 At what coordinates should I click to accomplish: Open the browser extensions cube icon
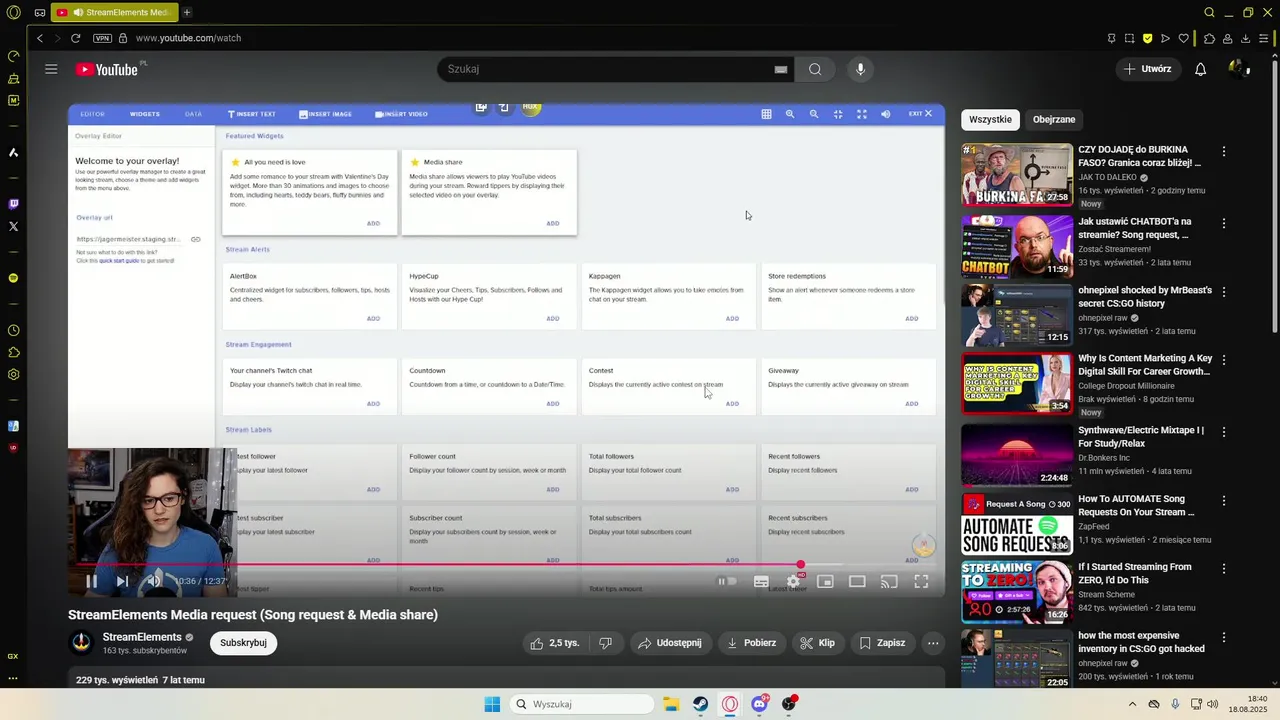(1209, 38)
